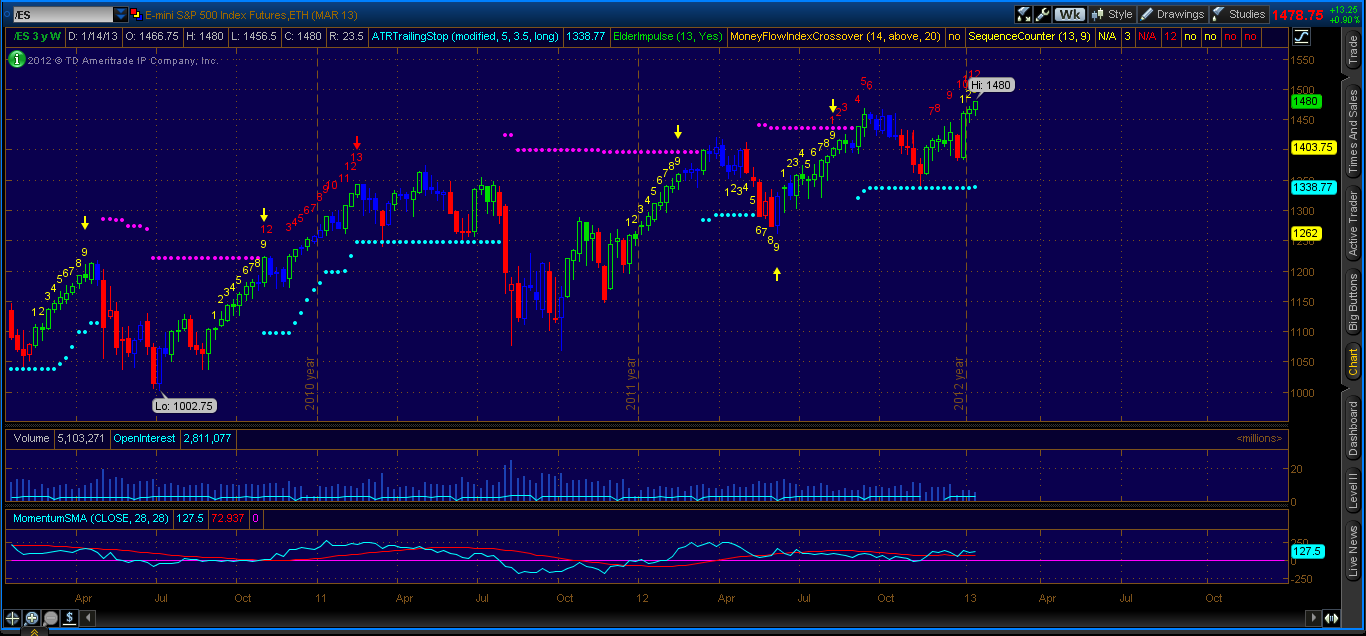The width and height of the screenshot is (1366, 636).
Task: Open the Big Buttons side tab
Action: [1353, 302]
